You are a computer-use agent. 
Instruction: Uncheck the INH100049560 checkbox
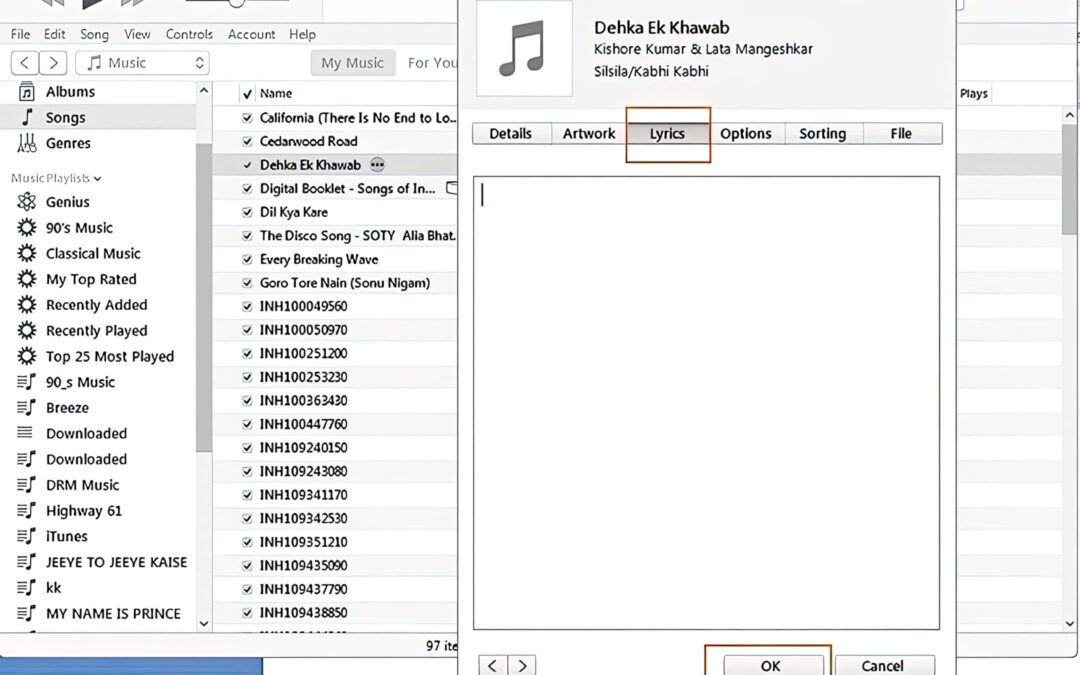247,307
